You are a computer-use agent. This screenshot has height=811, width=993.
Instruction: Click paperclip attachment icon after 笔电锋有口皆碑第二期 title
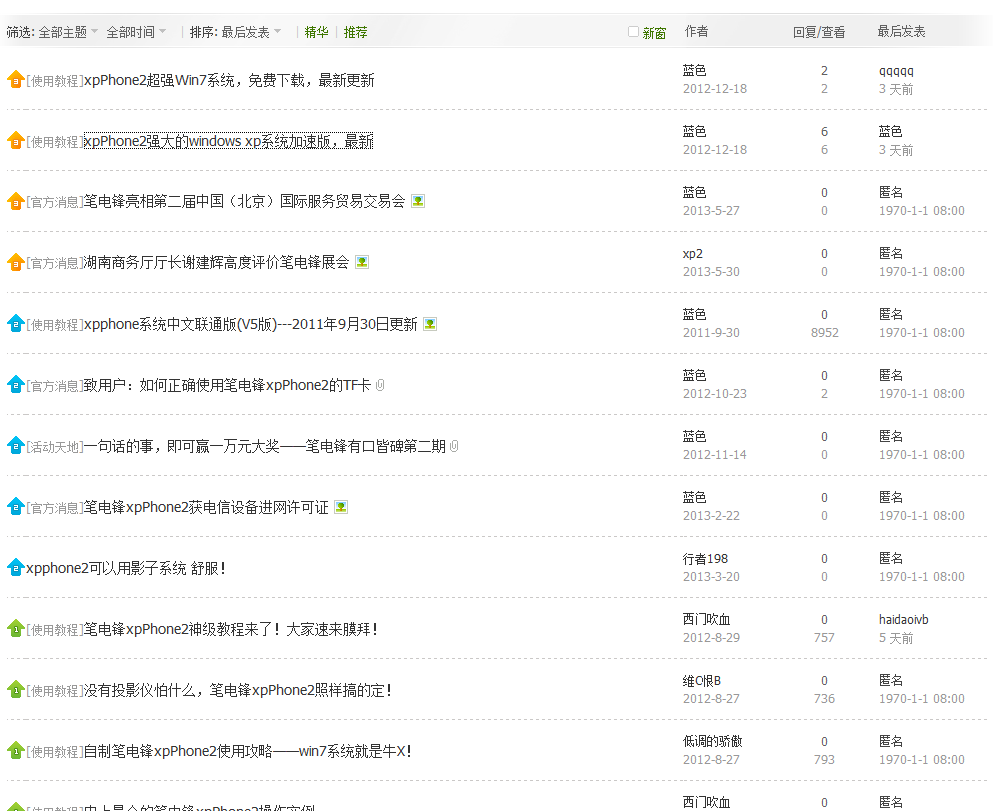[454, 446]
